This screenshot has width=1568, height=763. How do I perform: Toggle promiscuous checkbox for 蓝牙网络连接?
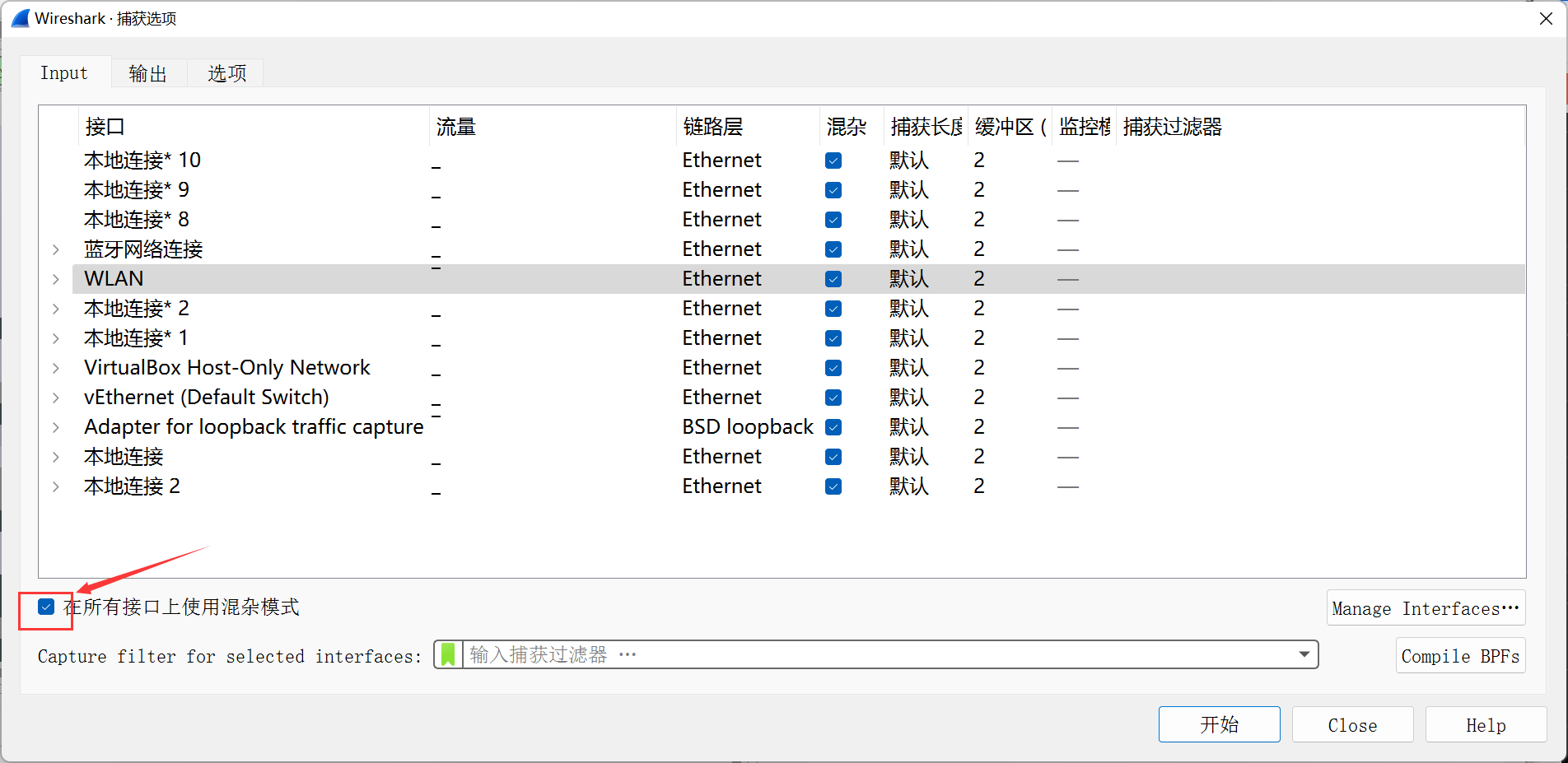coord(833,249)
